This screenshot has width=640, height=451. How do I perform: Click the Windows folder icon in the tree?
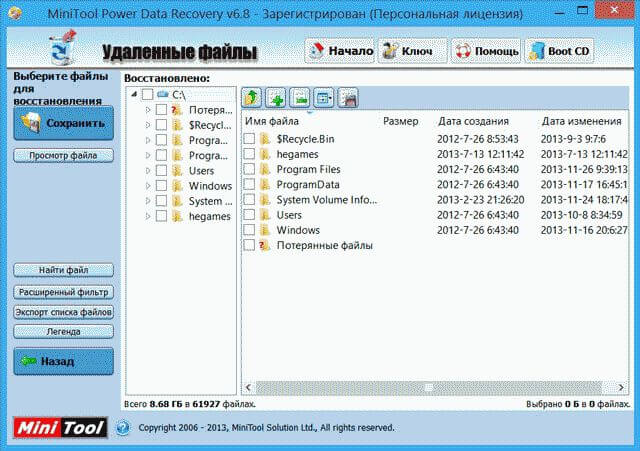coord(177,186)
